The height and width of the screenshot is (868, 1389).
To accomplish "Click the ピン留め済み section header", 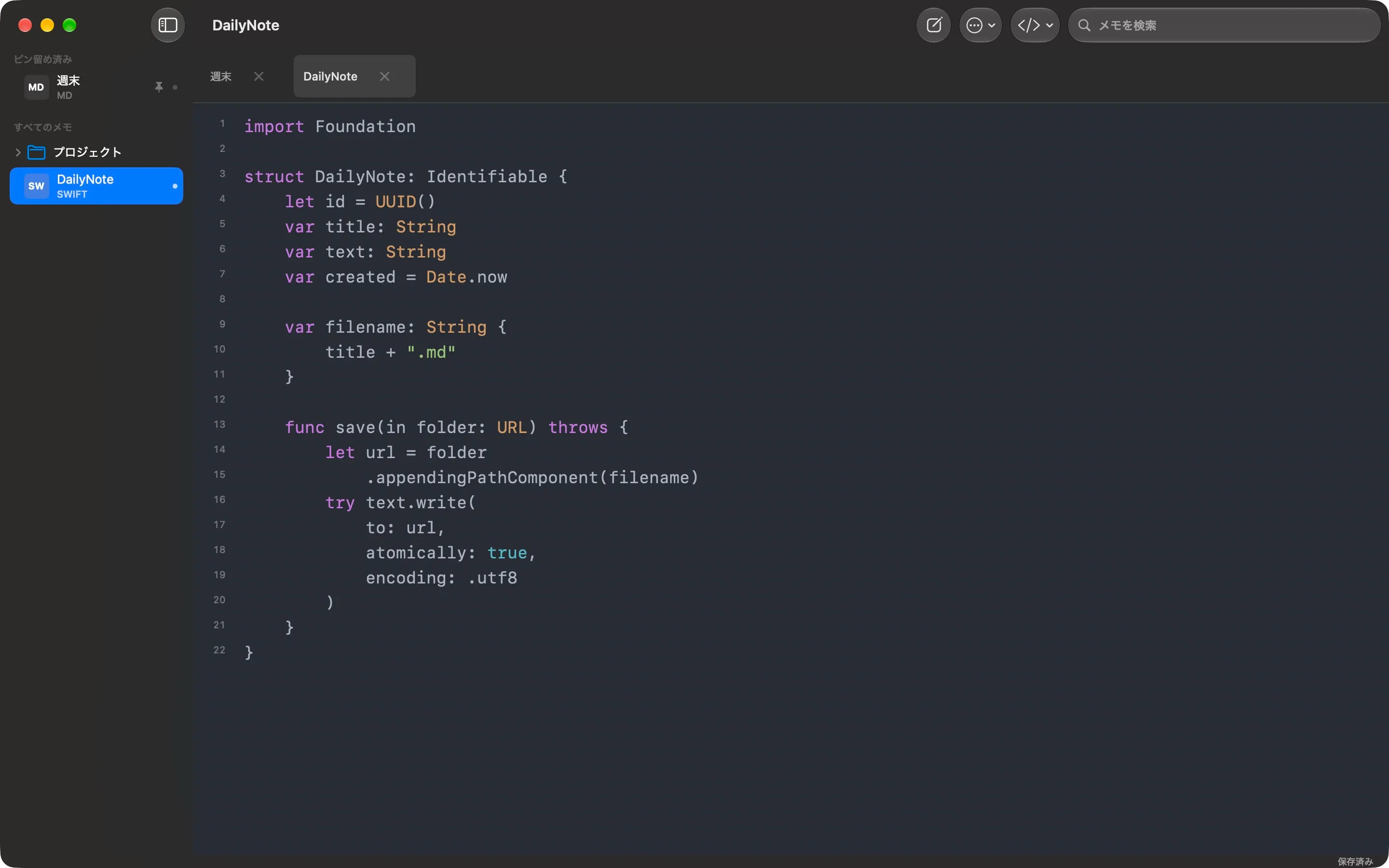I will pos(43,59).
